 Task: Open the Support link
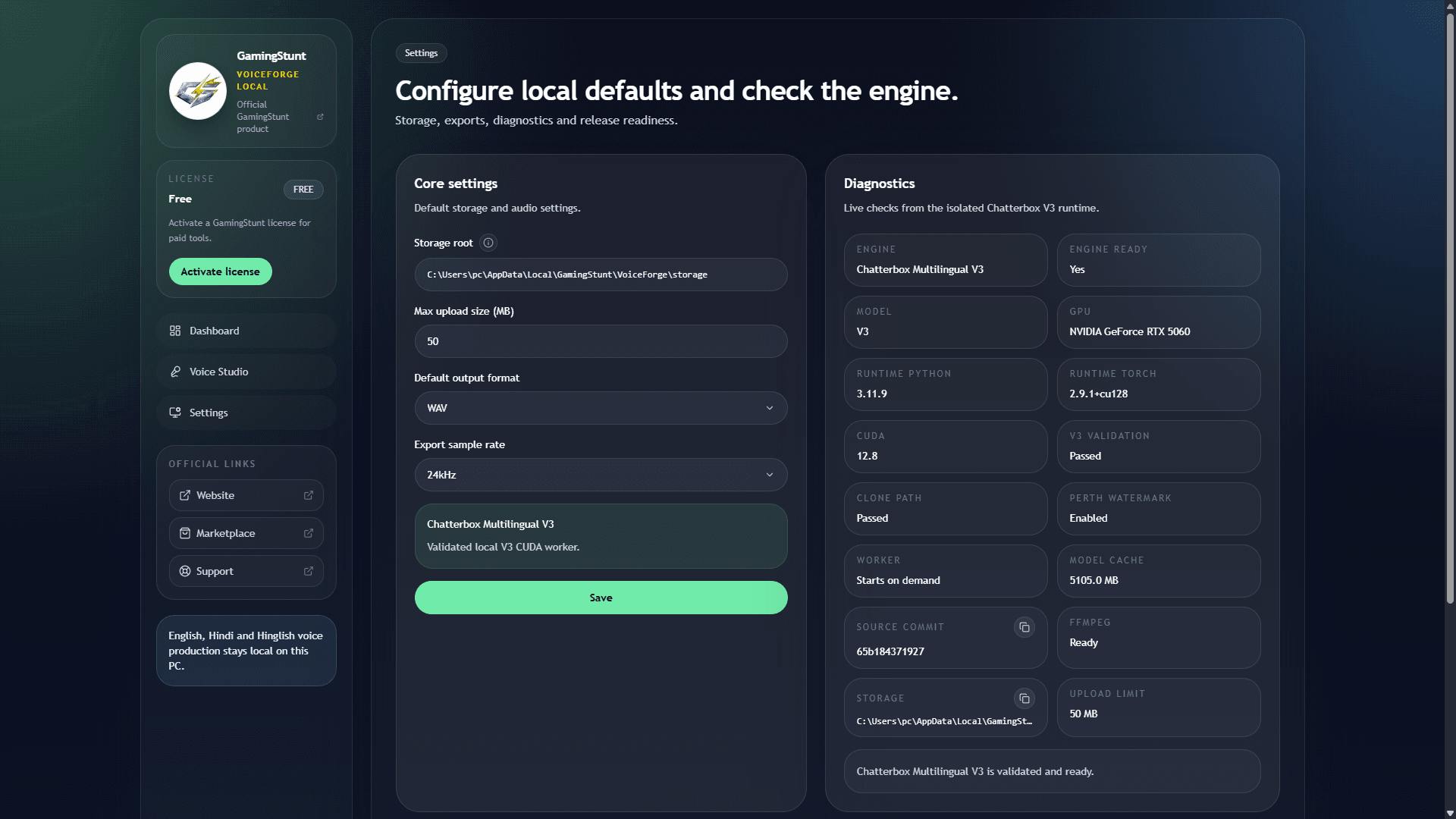[x=246, y=571]
